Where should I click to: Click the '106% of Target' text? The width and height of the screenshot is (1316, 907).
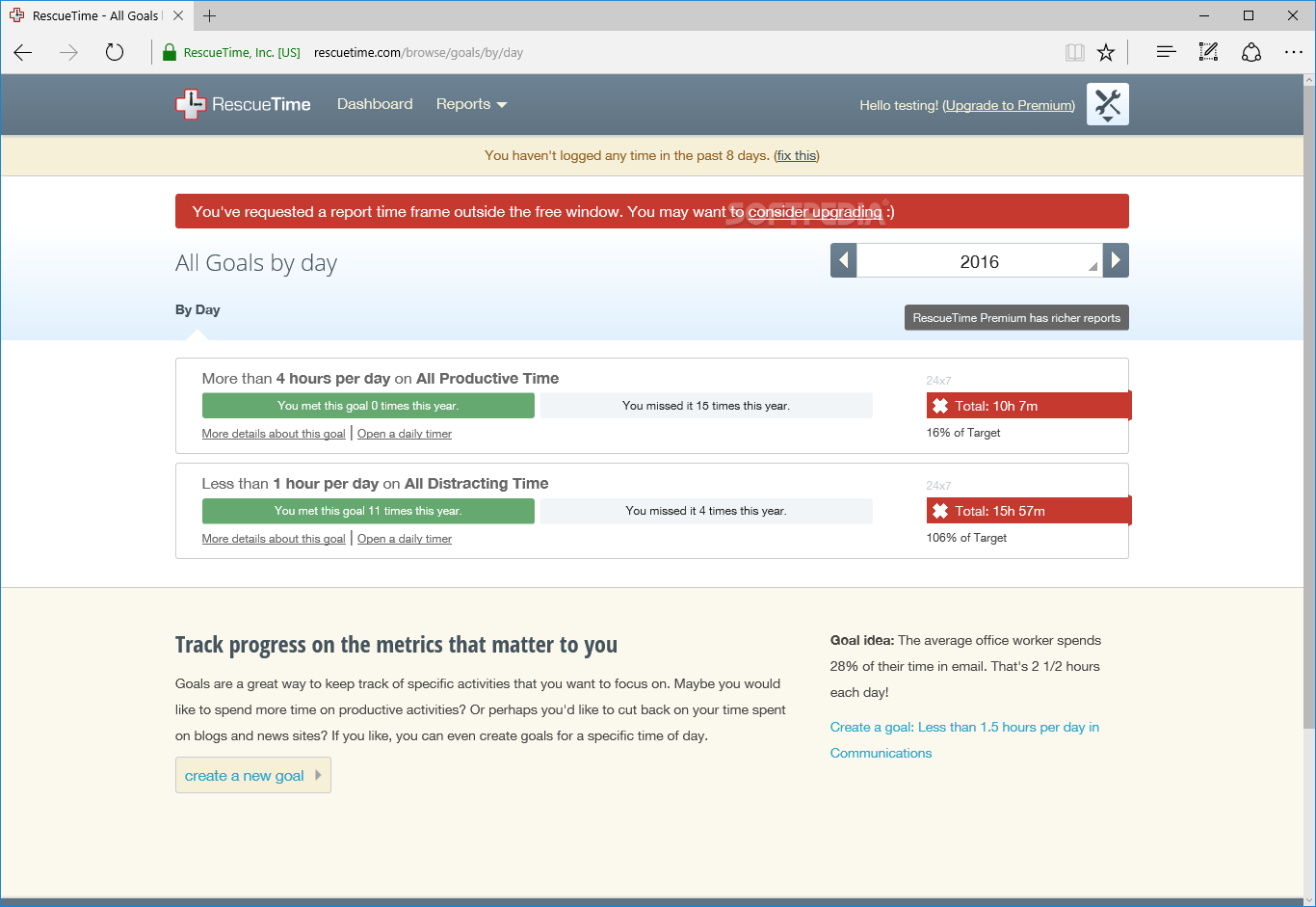pos(966,538)
